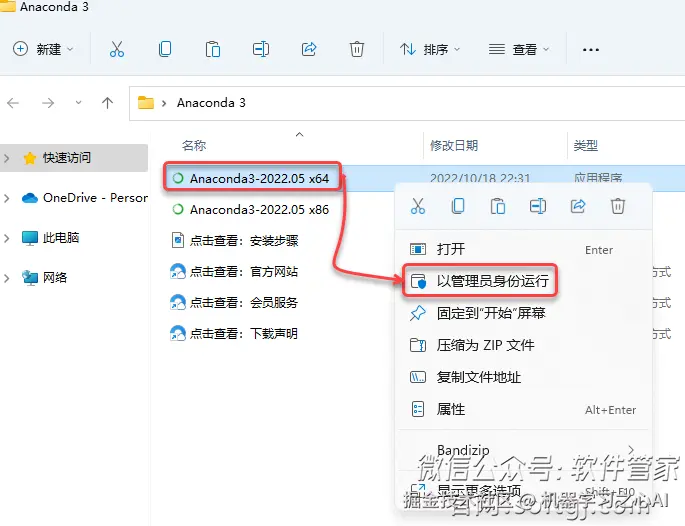Click the Copy icon in Explorer toolbar
685x526 pixels.
click(165, 49)
